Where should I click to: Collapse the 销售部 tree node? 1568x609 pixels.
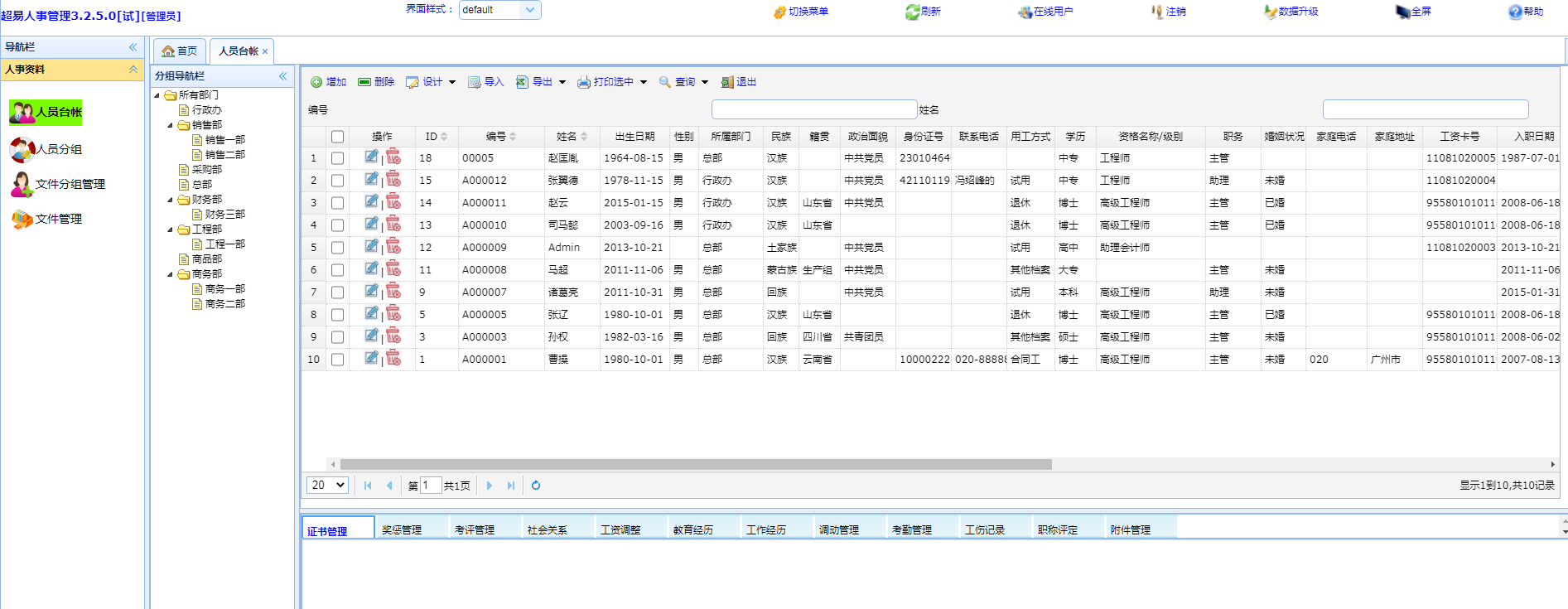[x=171, y=125]
